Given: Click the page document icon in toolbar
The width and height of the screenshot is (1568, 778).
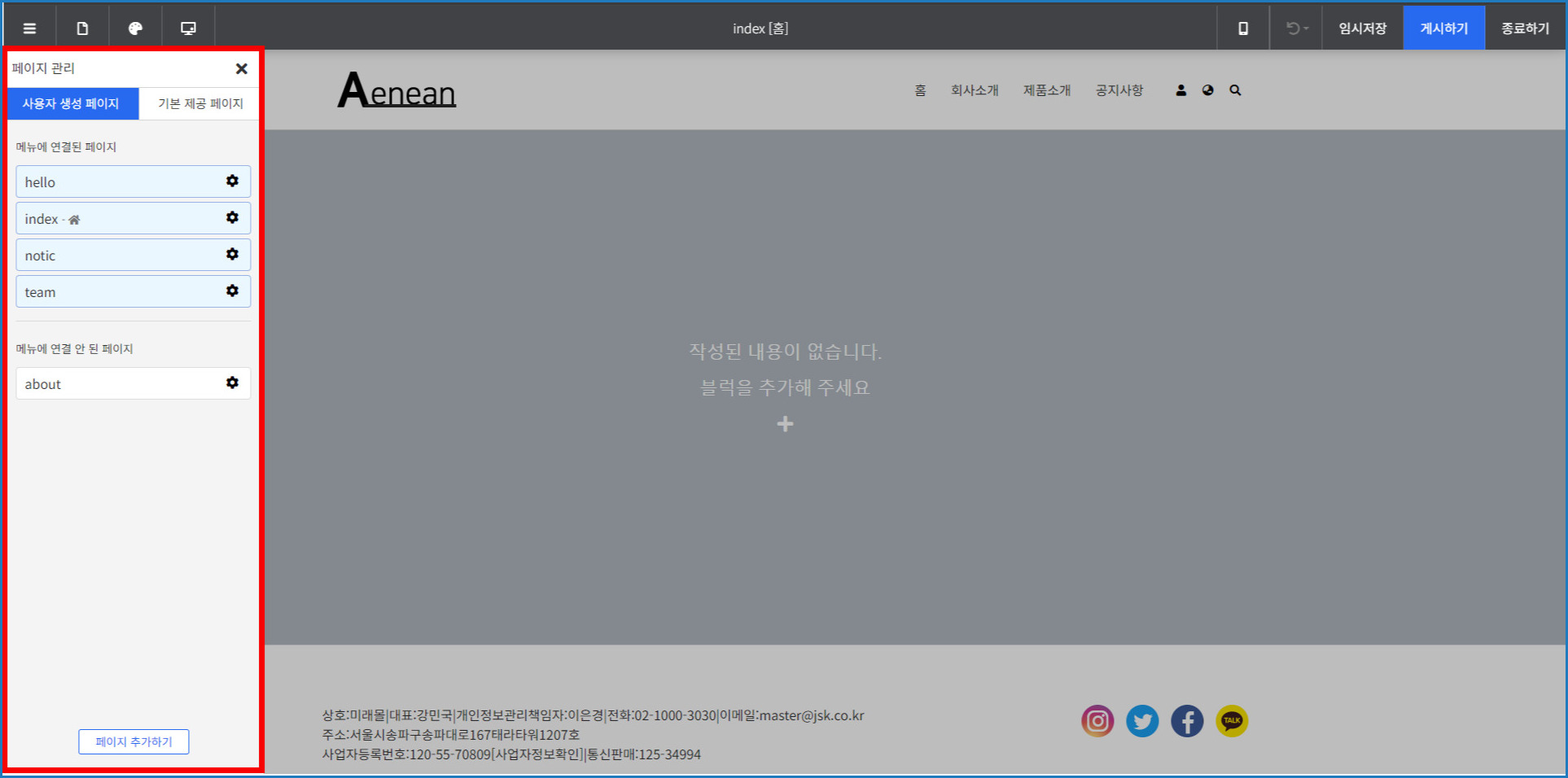Looking at the screenshot, I should pyautogui.click(x=82, y=28).
